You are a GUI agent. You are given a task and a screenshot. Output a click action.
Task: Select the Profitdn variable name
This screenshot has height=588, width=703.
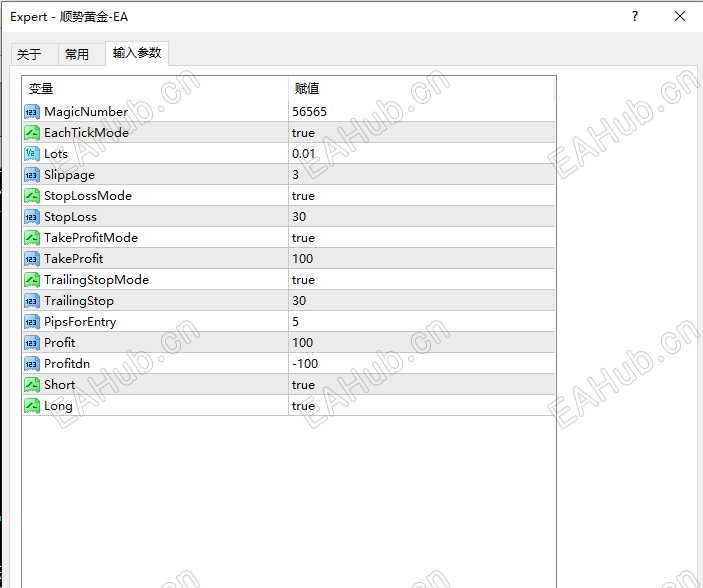(x=67, y=364)
